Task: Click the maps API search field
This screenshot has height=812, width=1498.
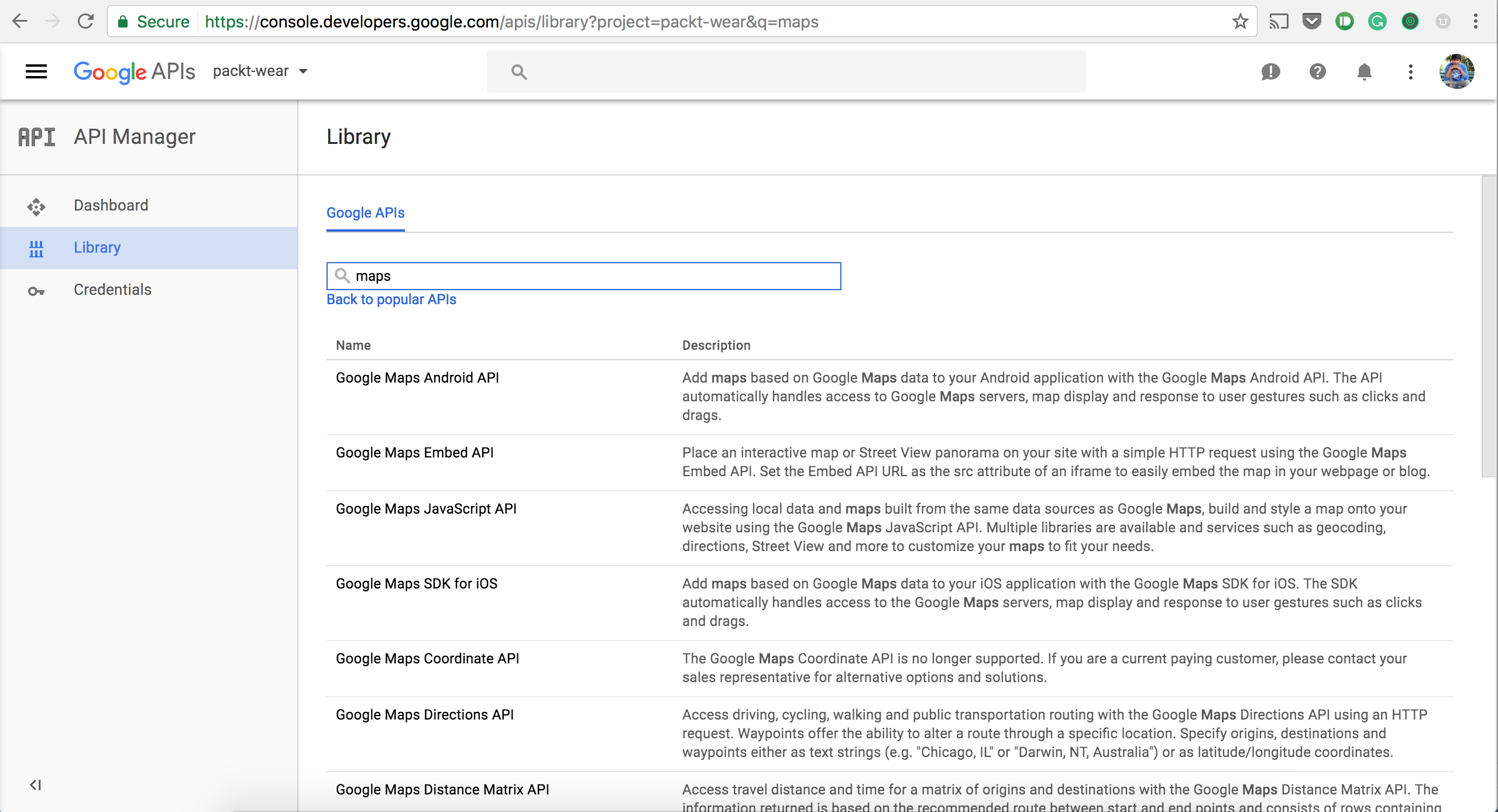Action: 583,276
